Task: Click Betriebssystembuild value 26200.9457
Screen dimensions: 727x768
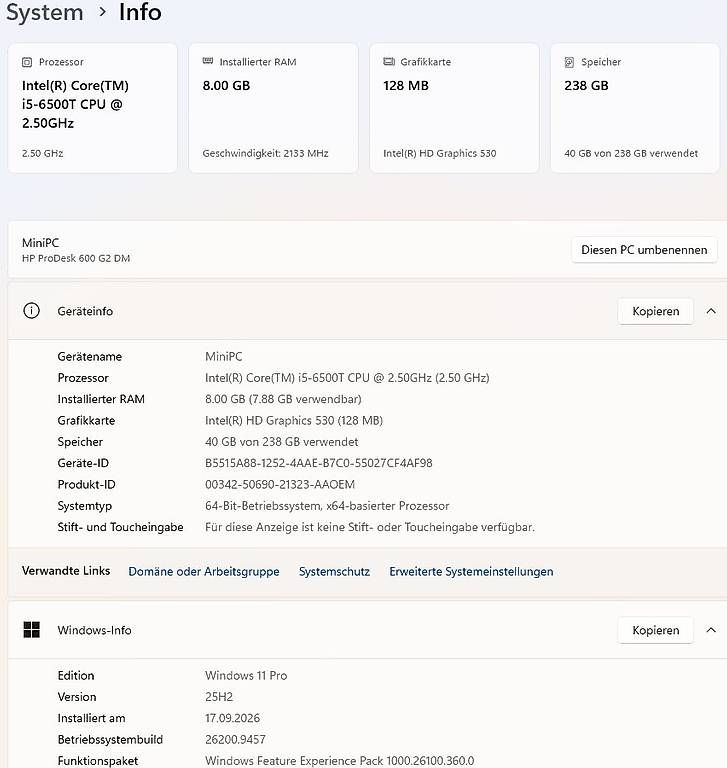Action: (x=235, y=740)
